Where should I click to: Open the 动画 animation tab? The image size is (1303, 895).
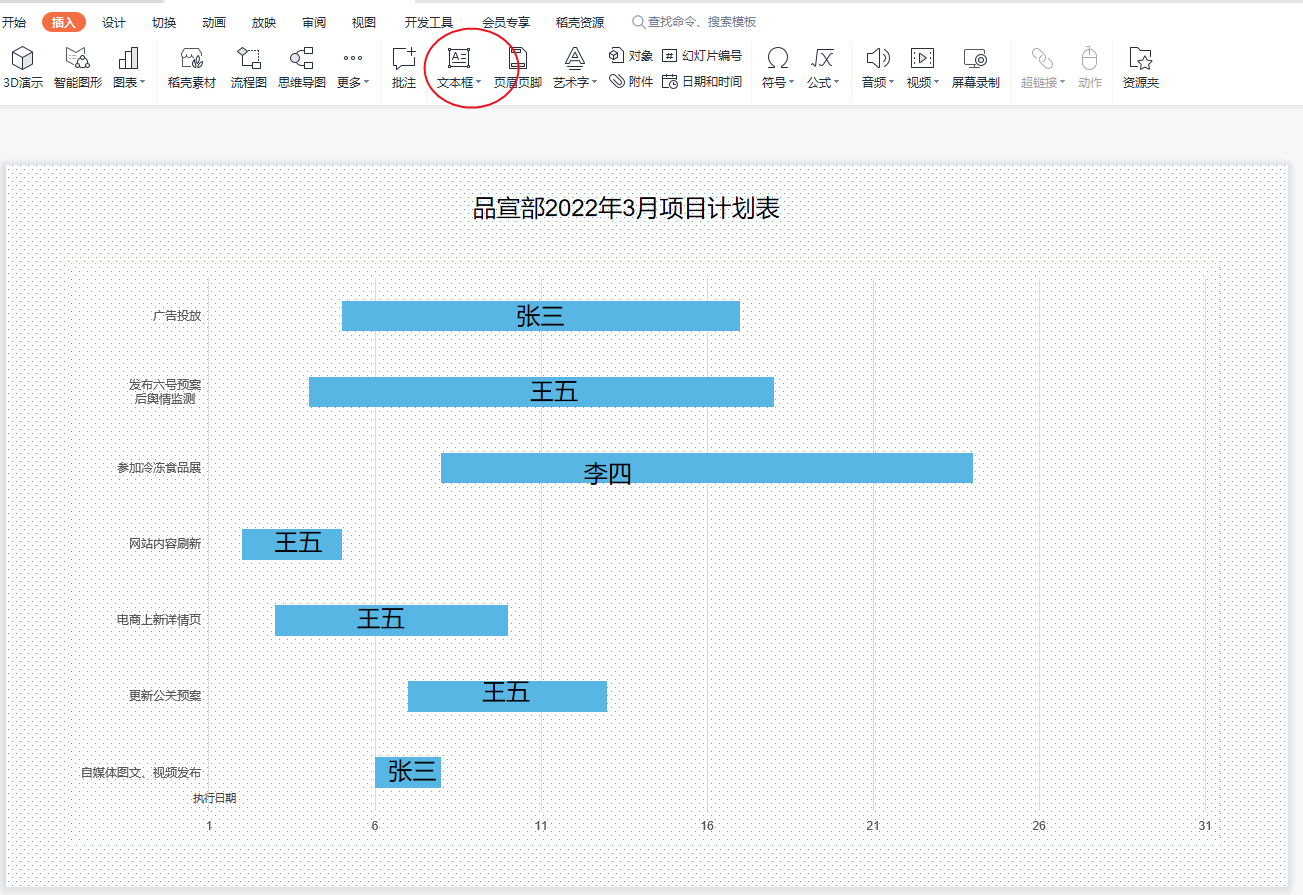pyautogui.click(x=214, y=22)
